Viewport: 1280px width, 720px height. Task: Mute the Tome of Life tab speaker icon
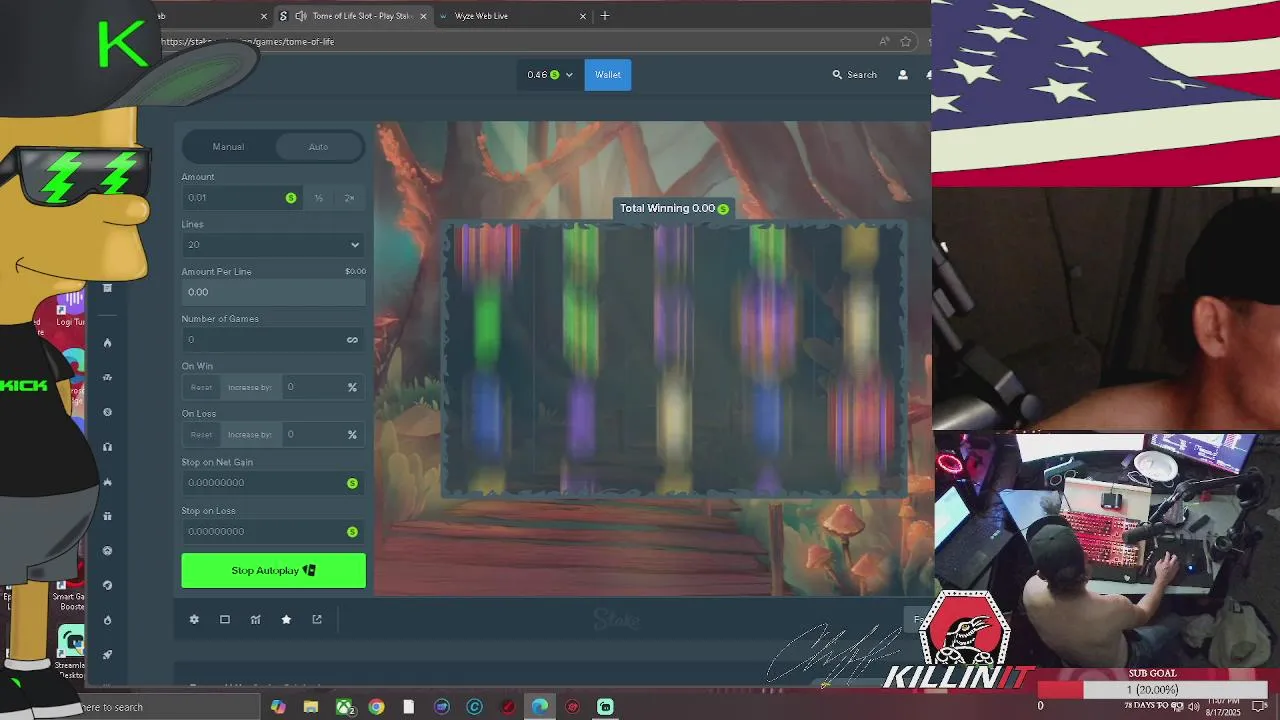pos(301,16)
